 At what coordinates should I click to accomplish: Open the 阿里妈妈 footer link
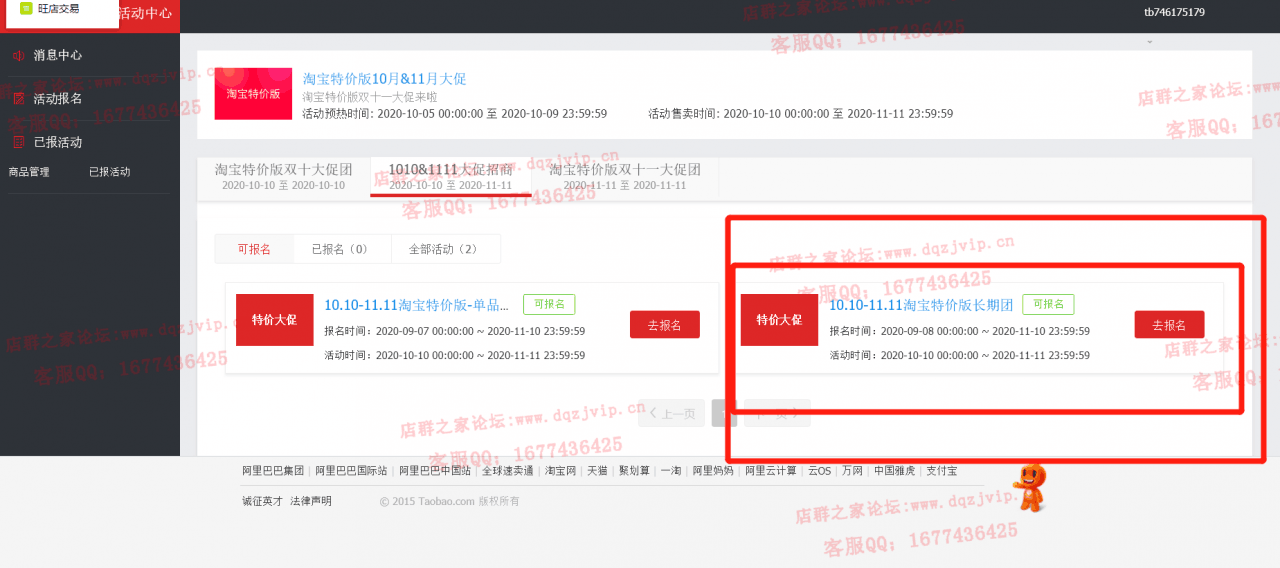[x=713, y=471]
